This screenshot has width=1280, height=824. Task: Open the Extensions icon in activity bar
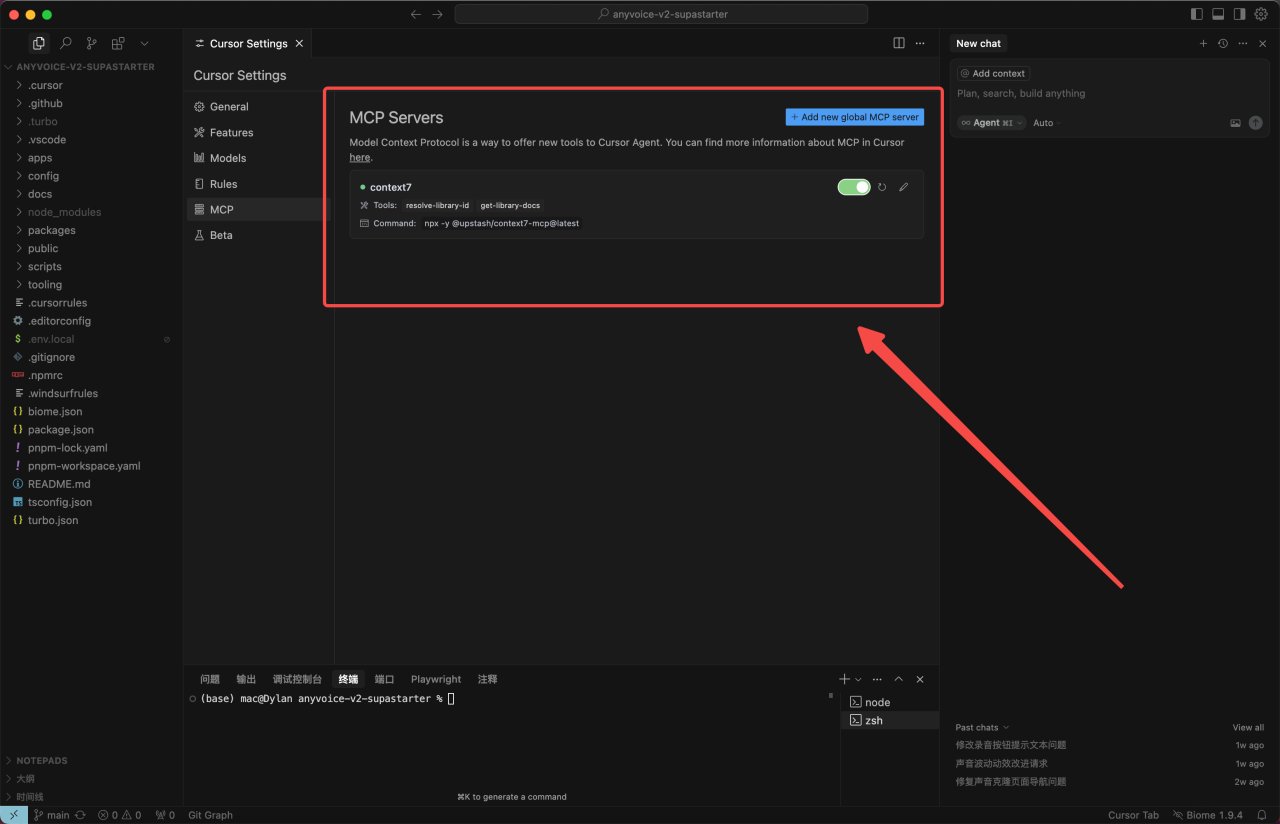pos(118,43)
